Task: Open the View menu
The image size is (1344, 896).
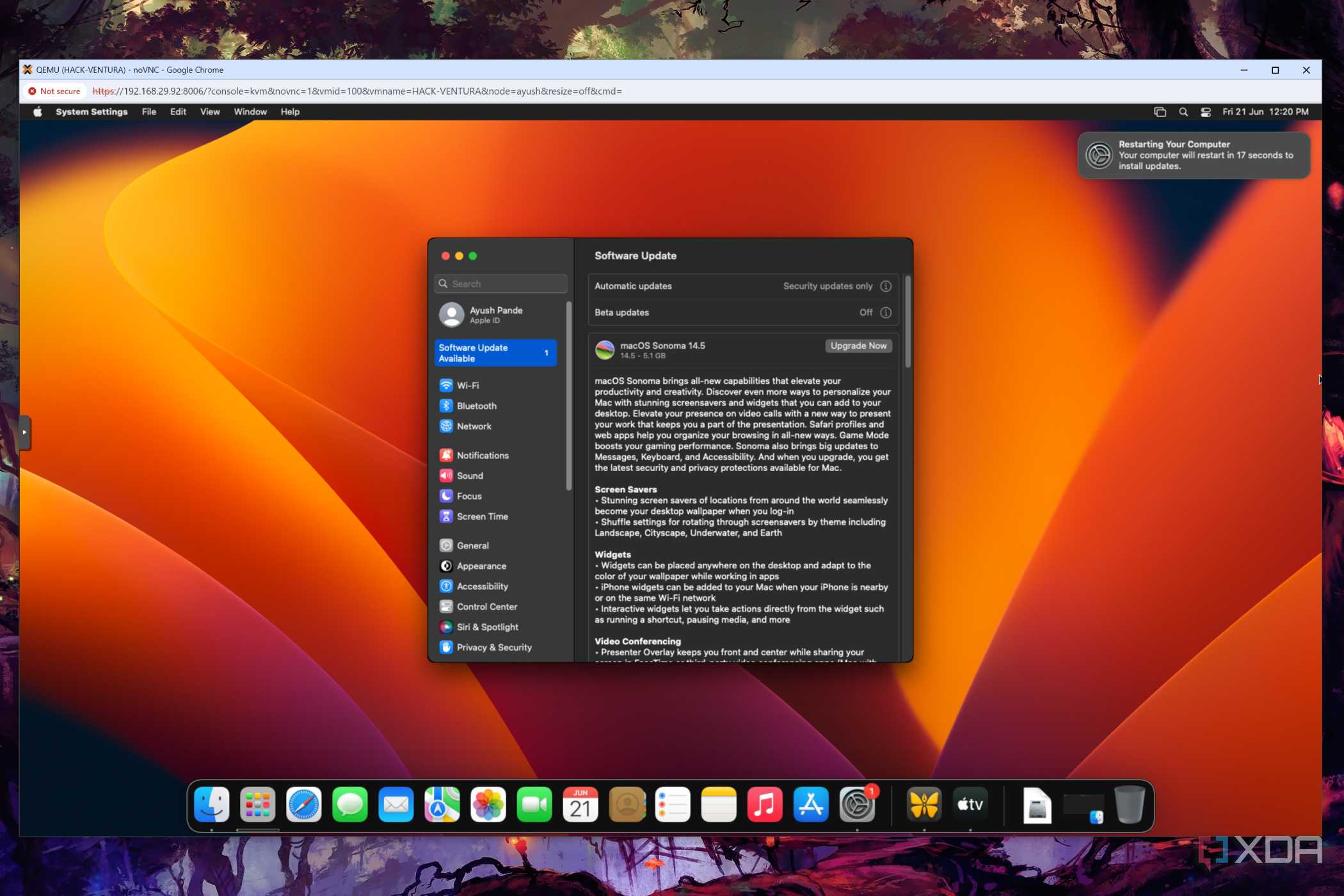Action: [x=210, y=112]
